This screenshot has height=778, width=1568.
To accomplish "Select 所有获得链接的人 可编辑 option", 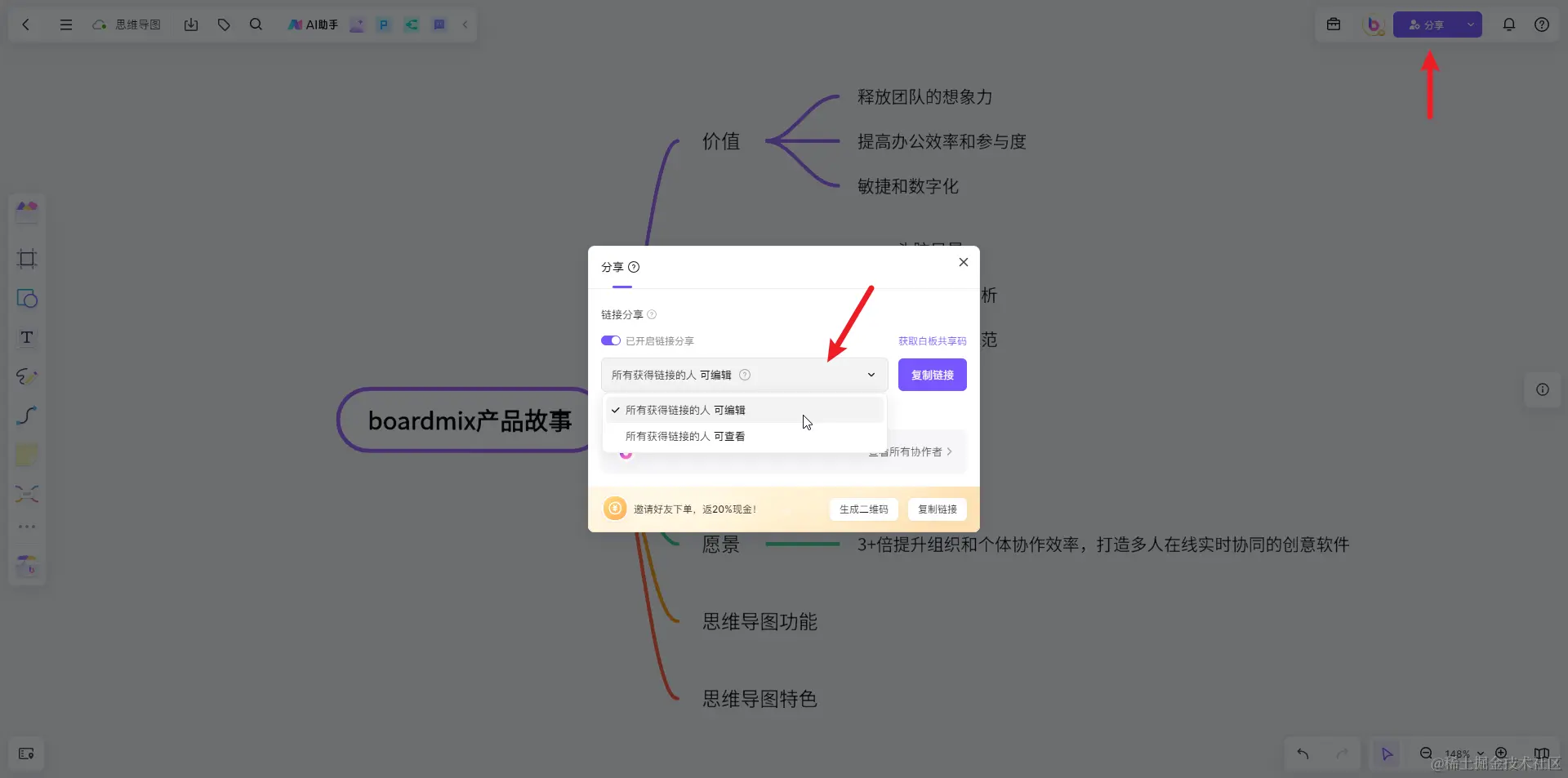I will pyautogui.click(x=744, y=410).
